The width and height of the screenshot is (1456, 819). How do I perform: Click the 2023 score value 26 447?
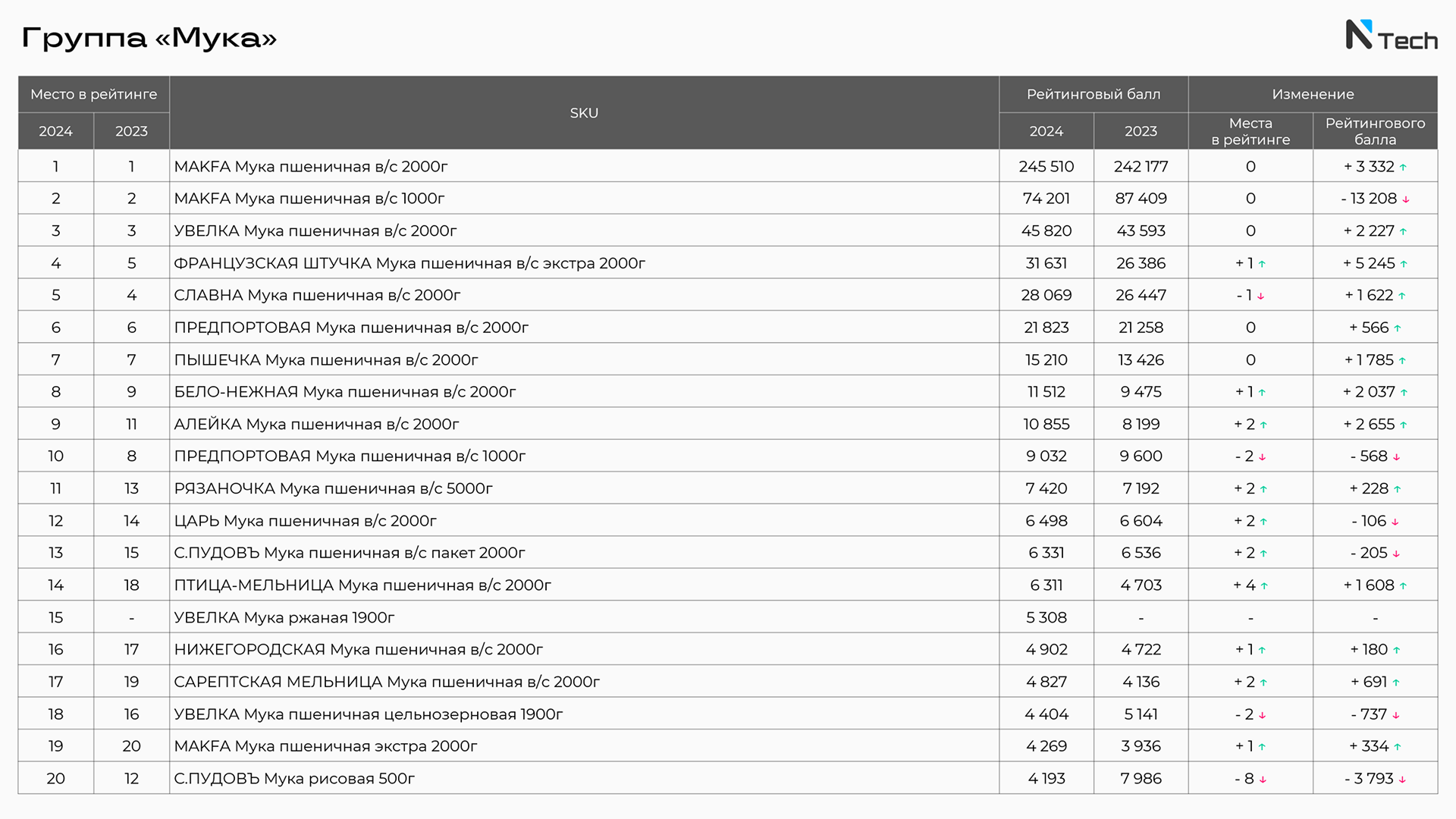click(x=1141, y=295)
